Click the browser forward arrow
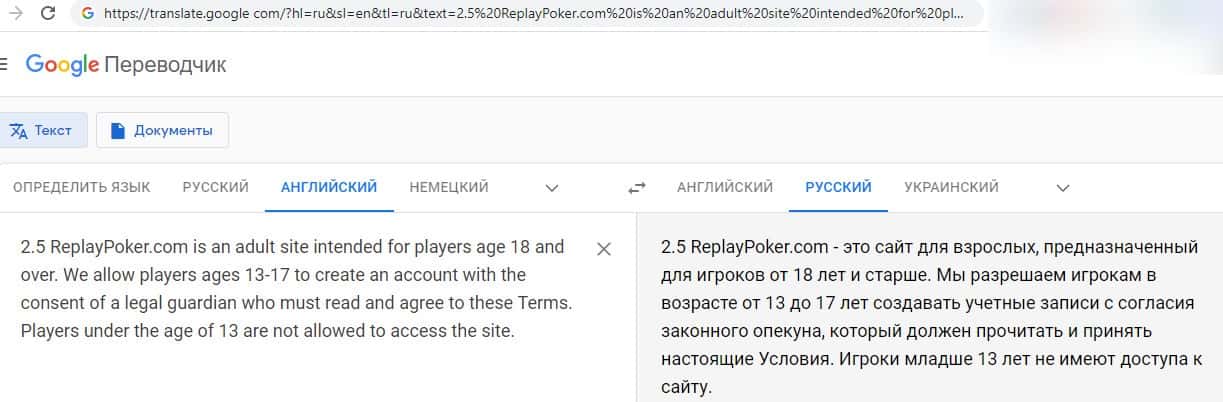 point(15,14)
